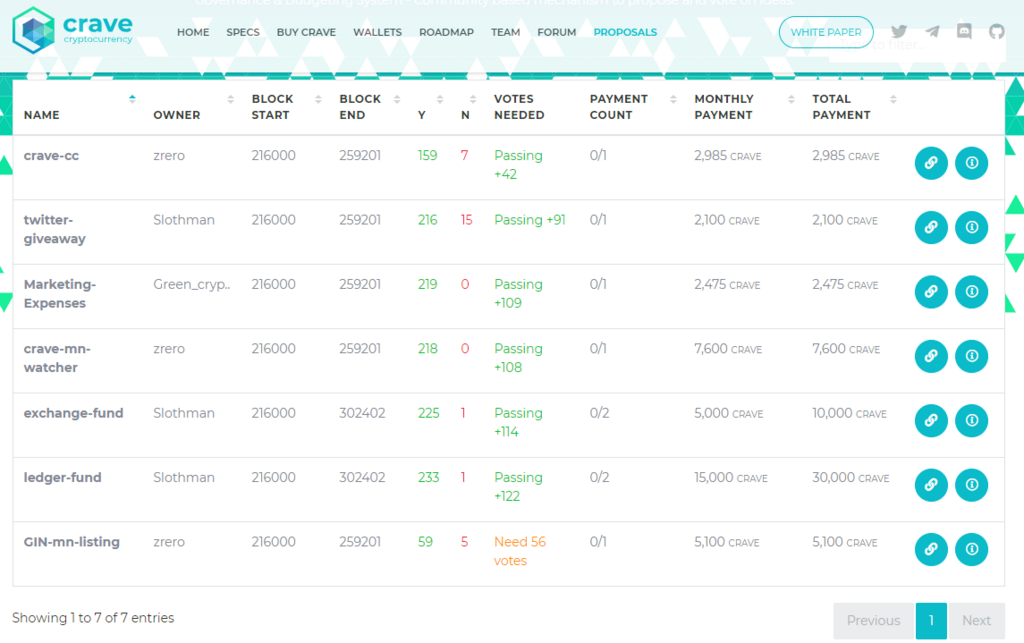Go to the HOME menu item
Viewport: 1024px width, 643px height.
pos(193,32)
